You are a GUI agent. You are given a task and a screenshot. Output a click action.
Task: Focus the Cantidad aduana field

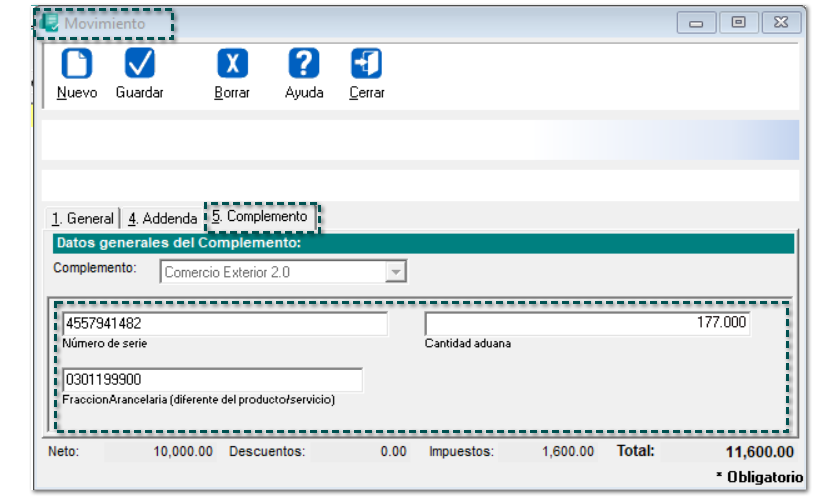coord(587,323)
